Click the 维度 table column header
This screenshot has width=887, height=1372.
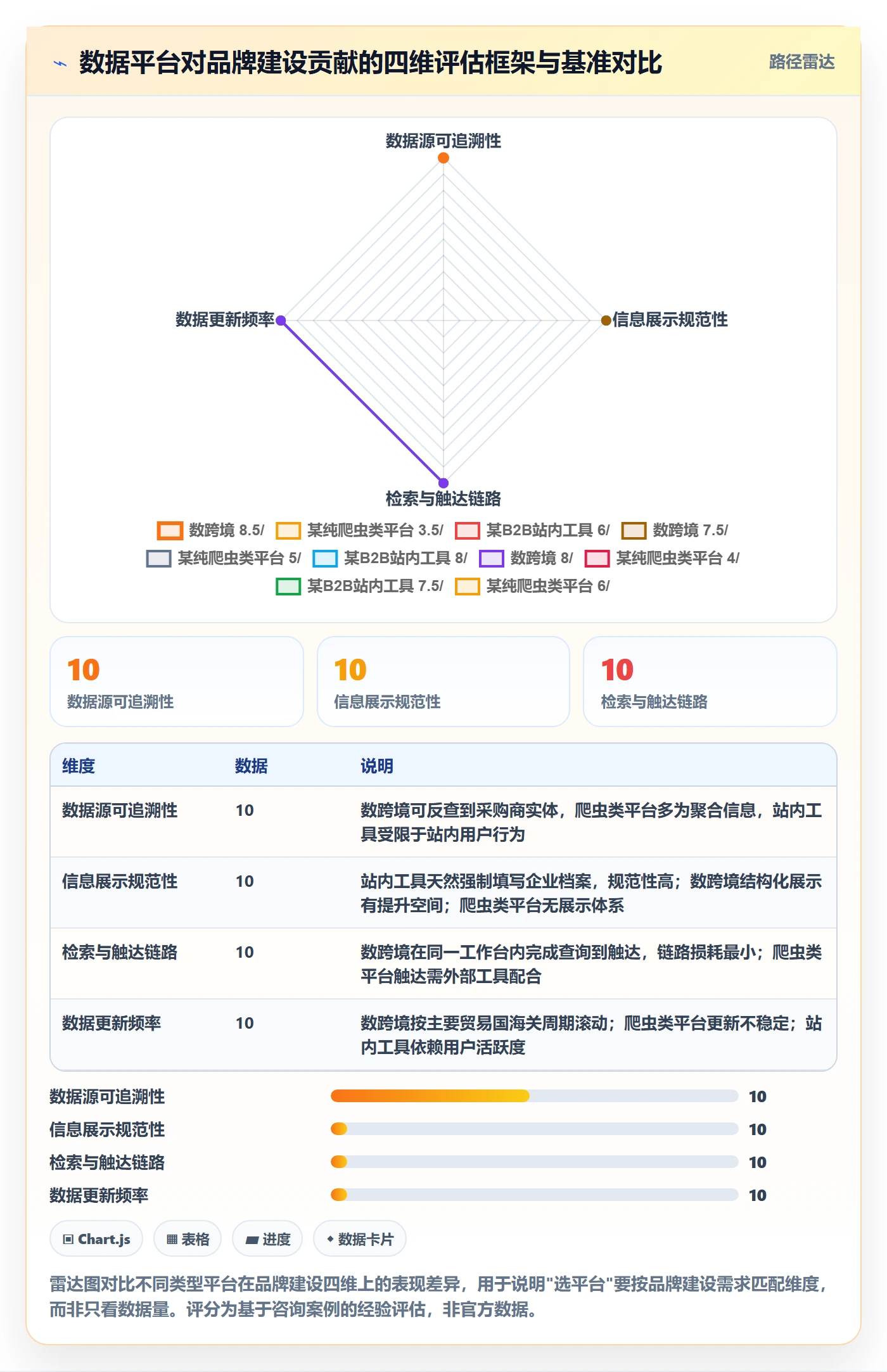tap(79, 766)
